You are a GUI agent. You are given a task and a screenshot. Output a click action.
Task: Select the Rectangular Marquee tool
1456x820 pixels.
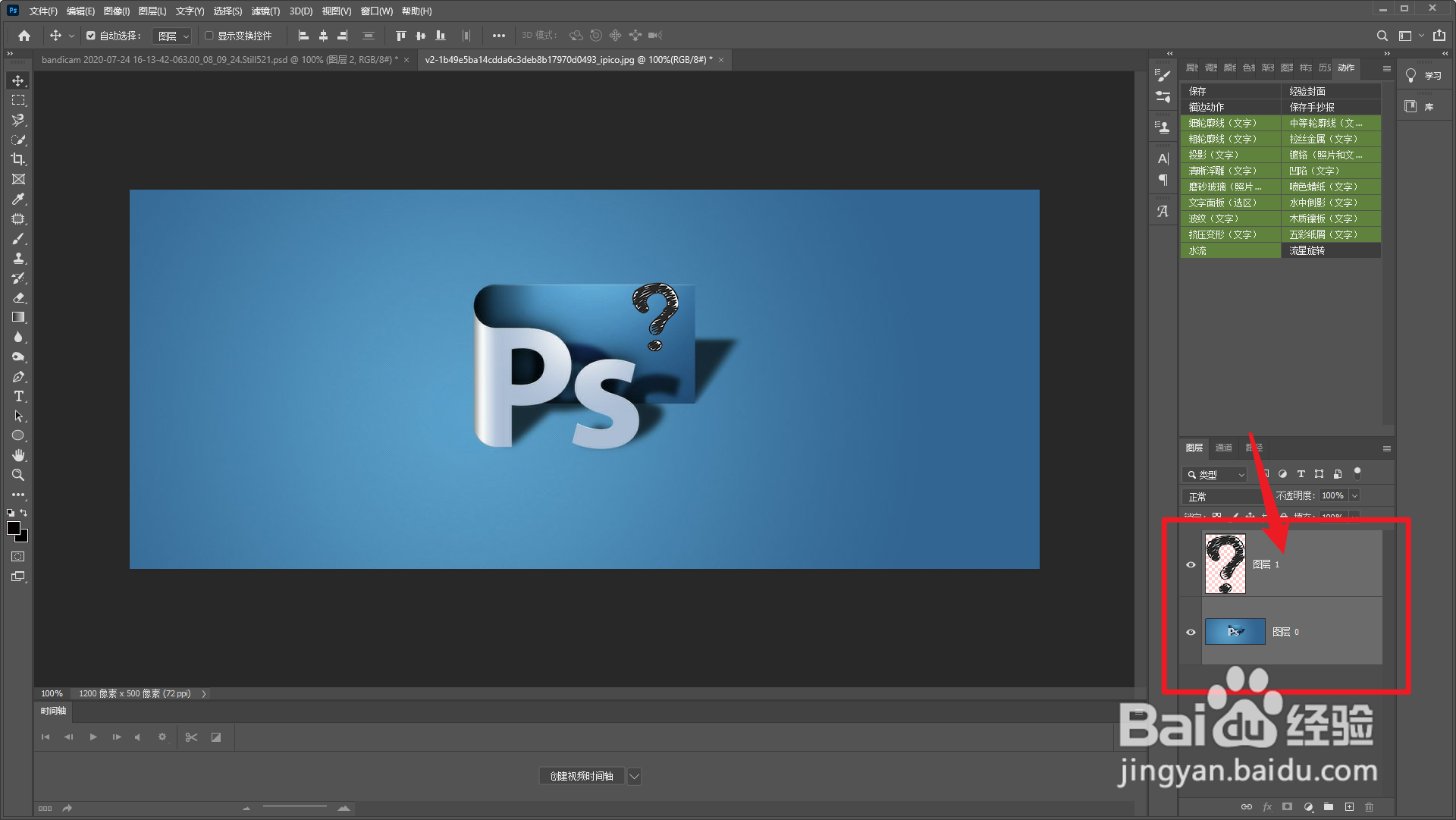pyautogui.click(x=18, y=100)
